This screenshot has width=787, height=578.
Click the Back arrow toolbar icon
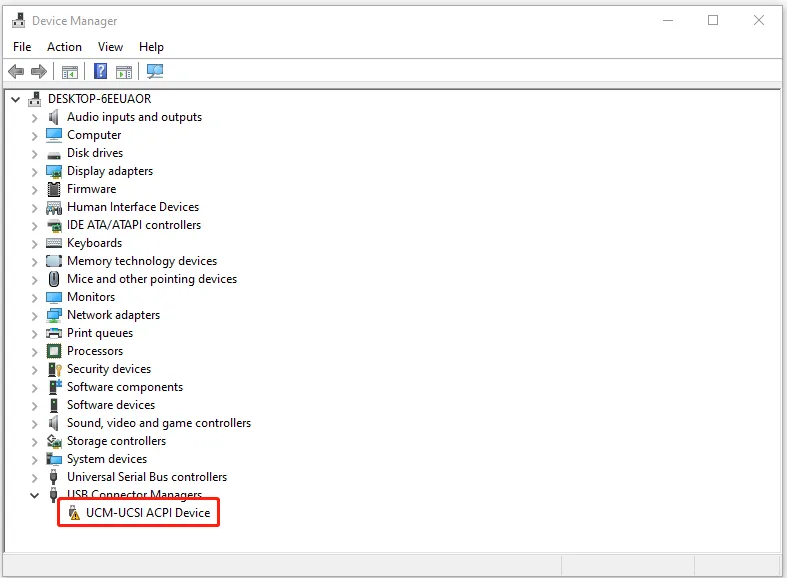click(x=17, y=72)
